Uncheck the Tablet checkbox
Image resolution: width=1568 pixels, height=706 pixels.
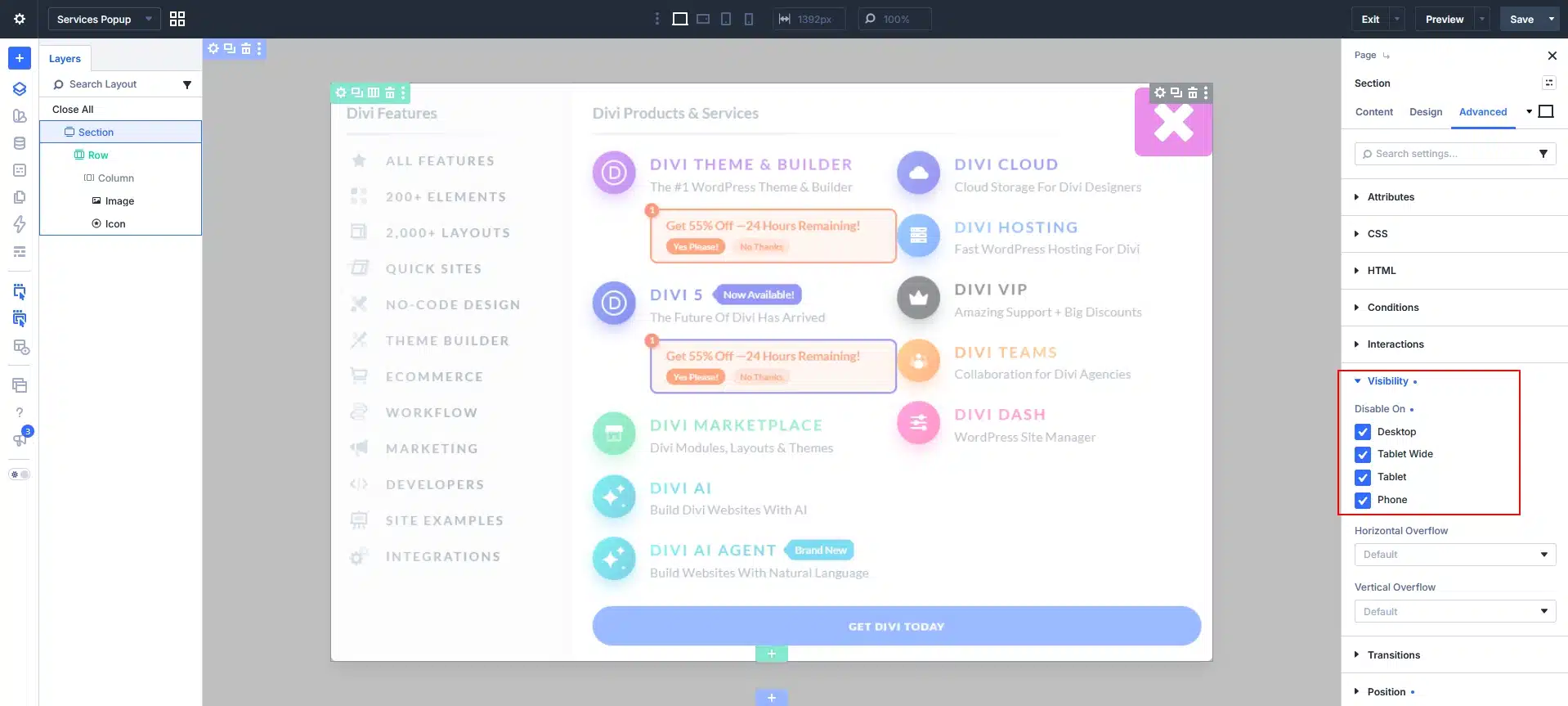(1363, 477)
